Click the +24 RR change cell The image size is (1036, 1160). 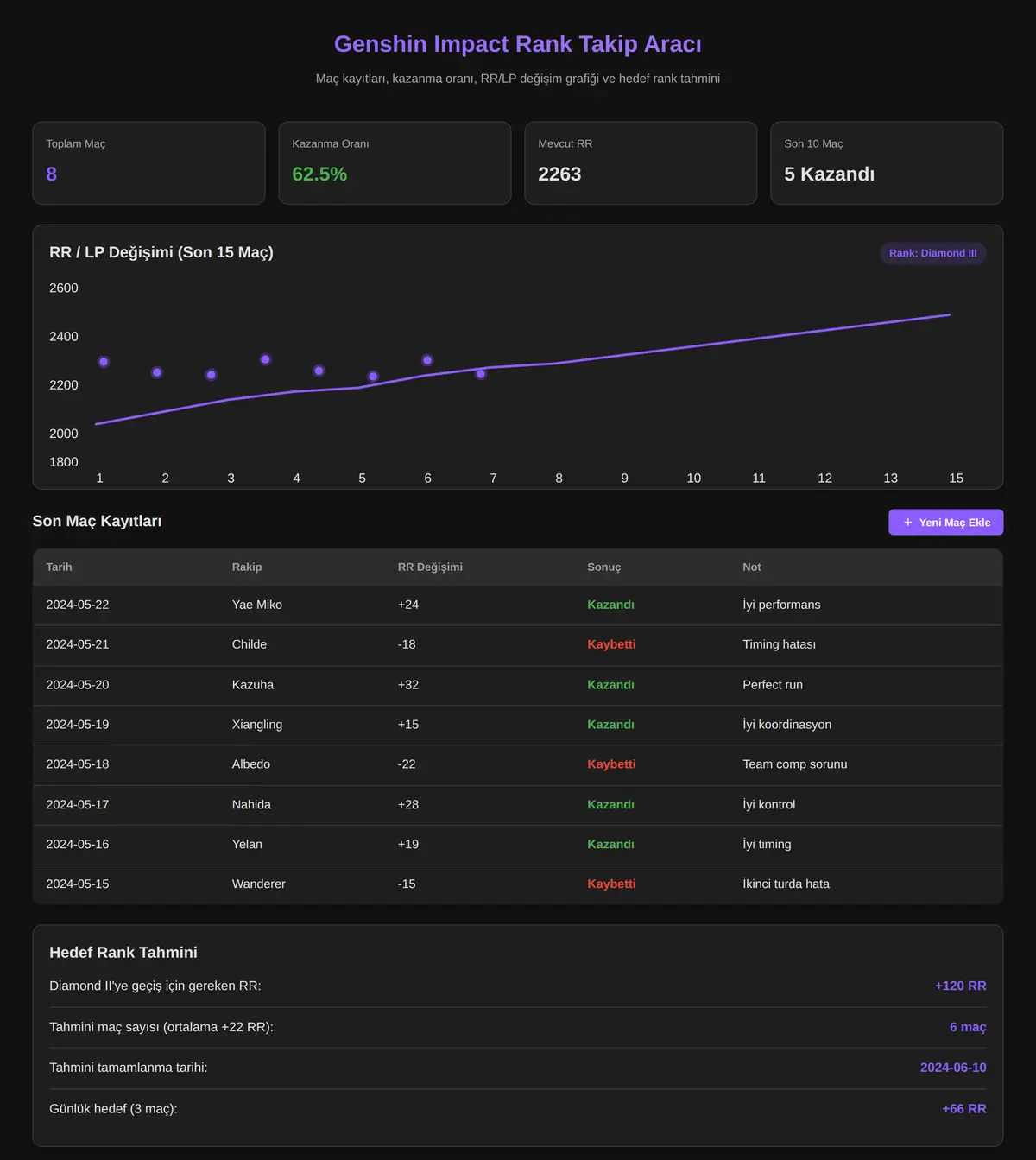408,605
